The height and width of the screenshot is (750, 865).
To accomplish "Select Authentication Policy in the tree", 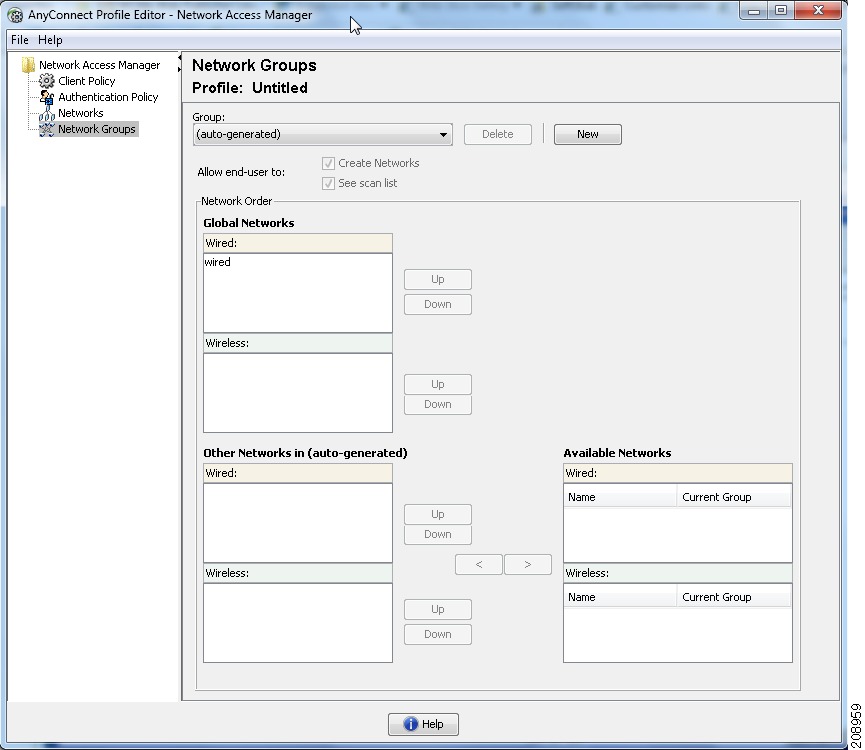I will pyautogui.click(x=108, y=97).
